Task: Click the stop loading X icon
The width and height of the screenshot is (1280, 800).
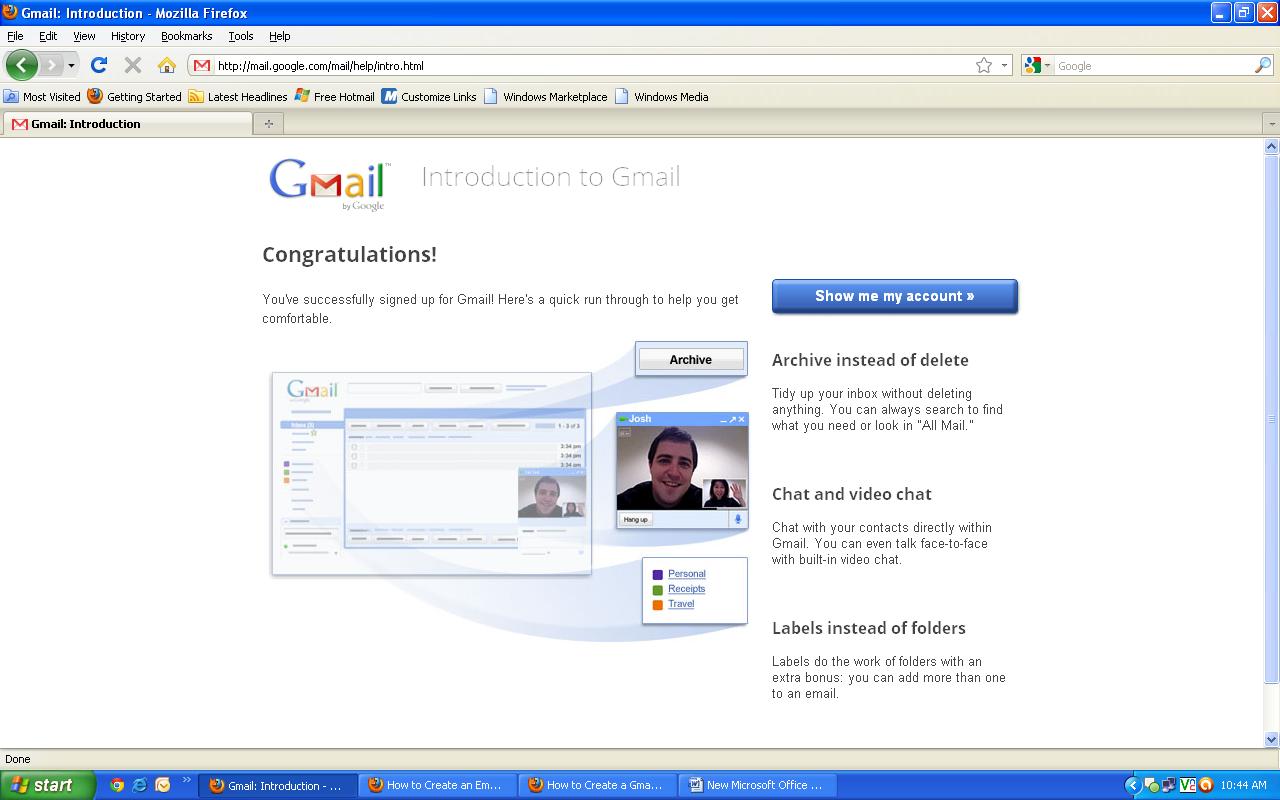Action: pos(132,65)
